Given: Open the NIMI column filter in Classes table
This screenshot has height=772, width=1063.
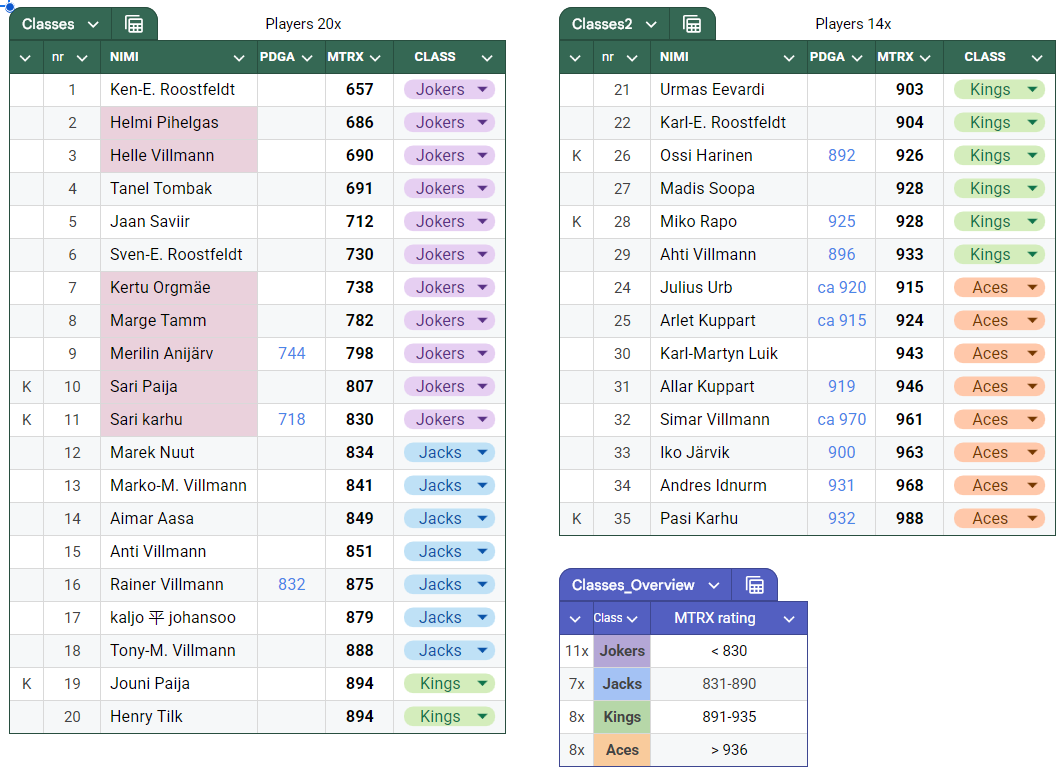Looking at the screenshot, I should [239, 58].
